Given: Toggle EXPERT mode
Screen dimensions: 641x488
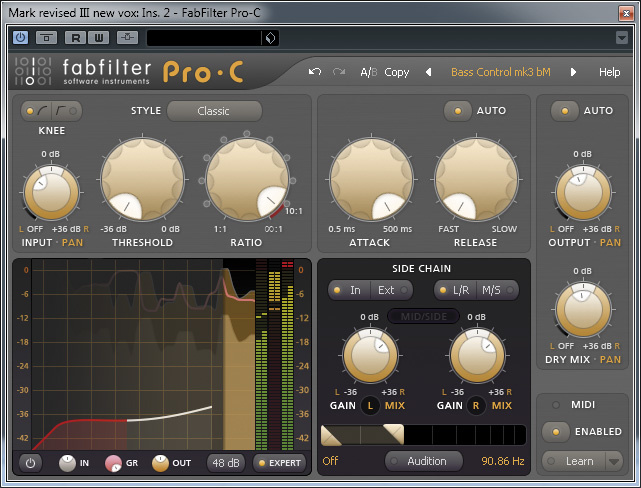Looking at the screenshot, I should pos(280,463).
